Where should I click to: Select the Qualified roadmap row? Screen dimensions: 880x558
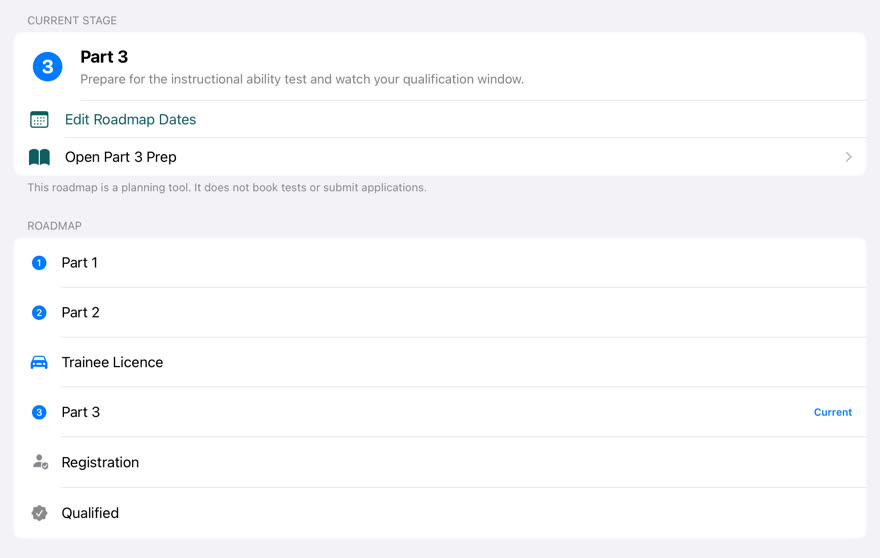440,513
